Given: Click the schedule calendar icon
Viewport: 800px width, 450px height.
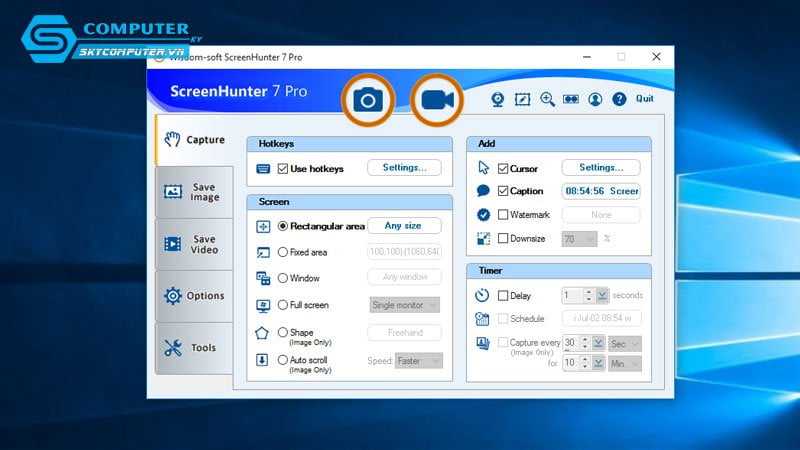Looking at the screenshot, I should click(x=482, y=319).
